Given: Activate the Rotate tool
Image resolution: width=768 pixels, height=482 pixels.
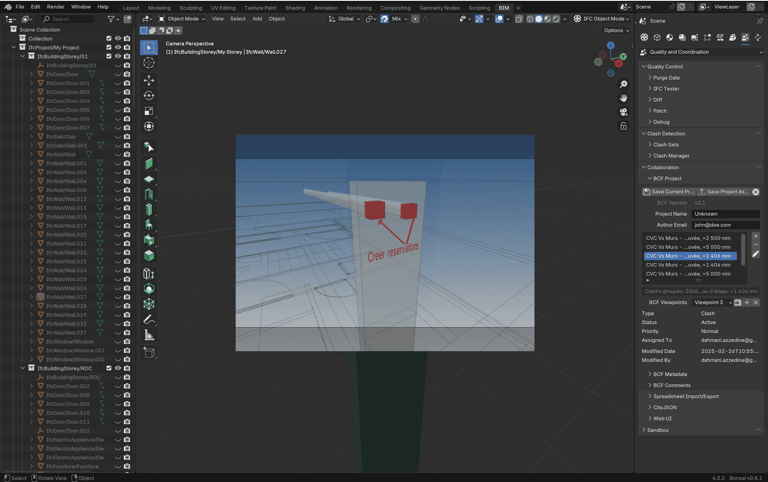Looking at the screenshot, I should pyautogui.click(x=149, y=96).
